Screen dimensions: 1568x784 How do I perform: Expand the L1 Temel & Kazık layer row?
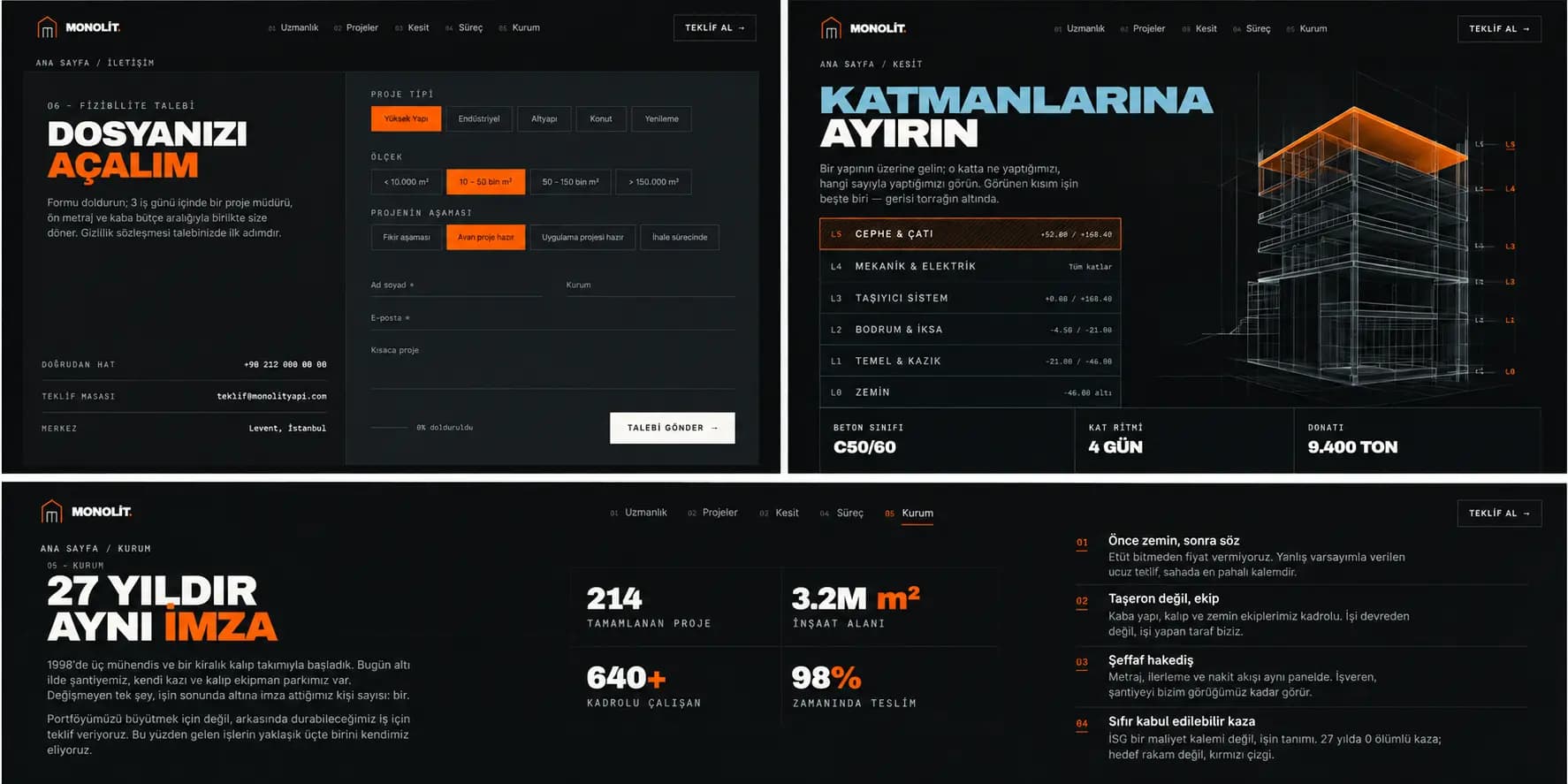click(970, 361)
